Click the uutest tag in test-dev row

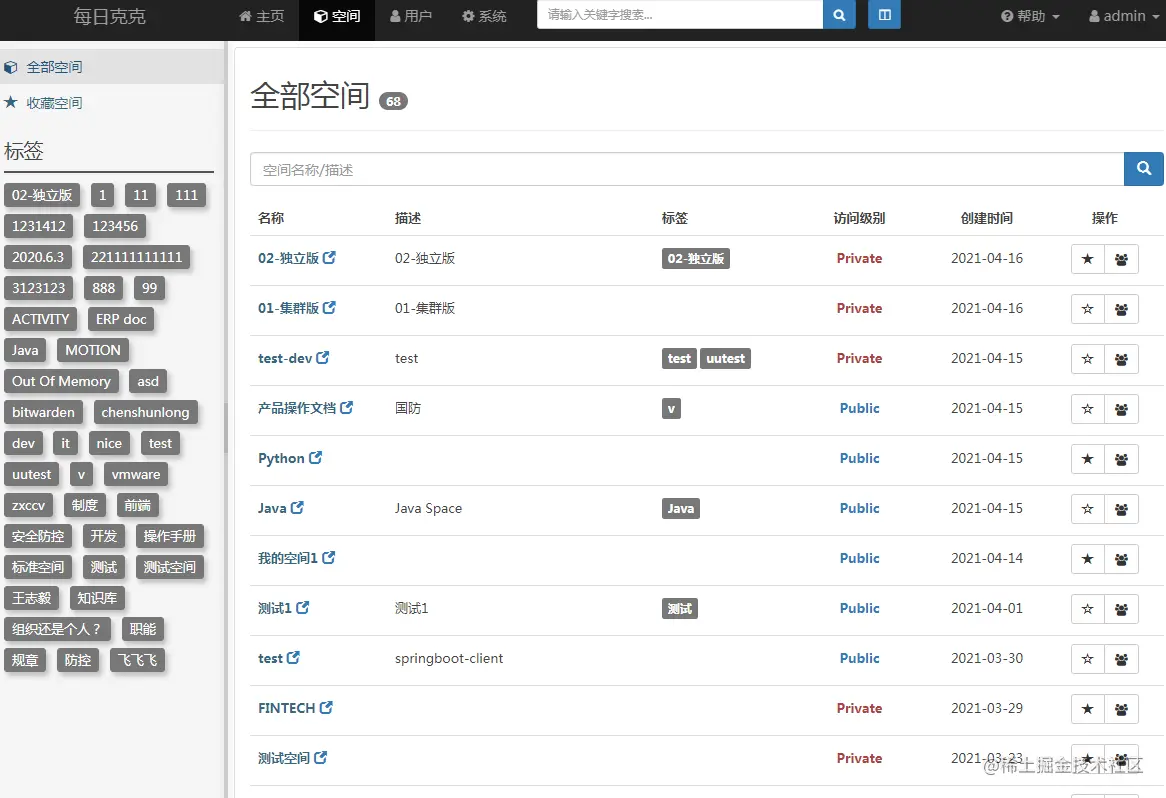coord(725,358)
